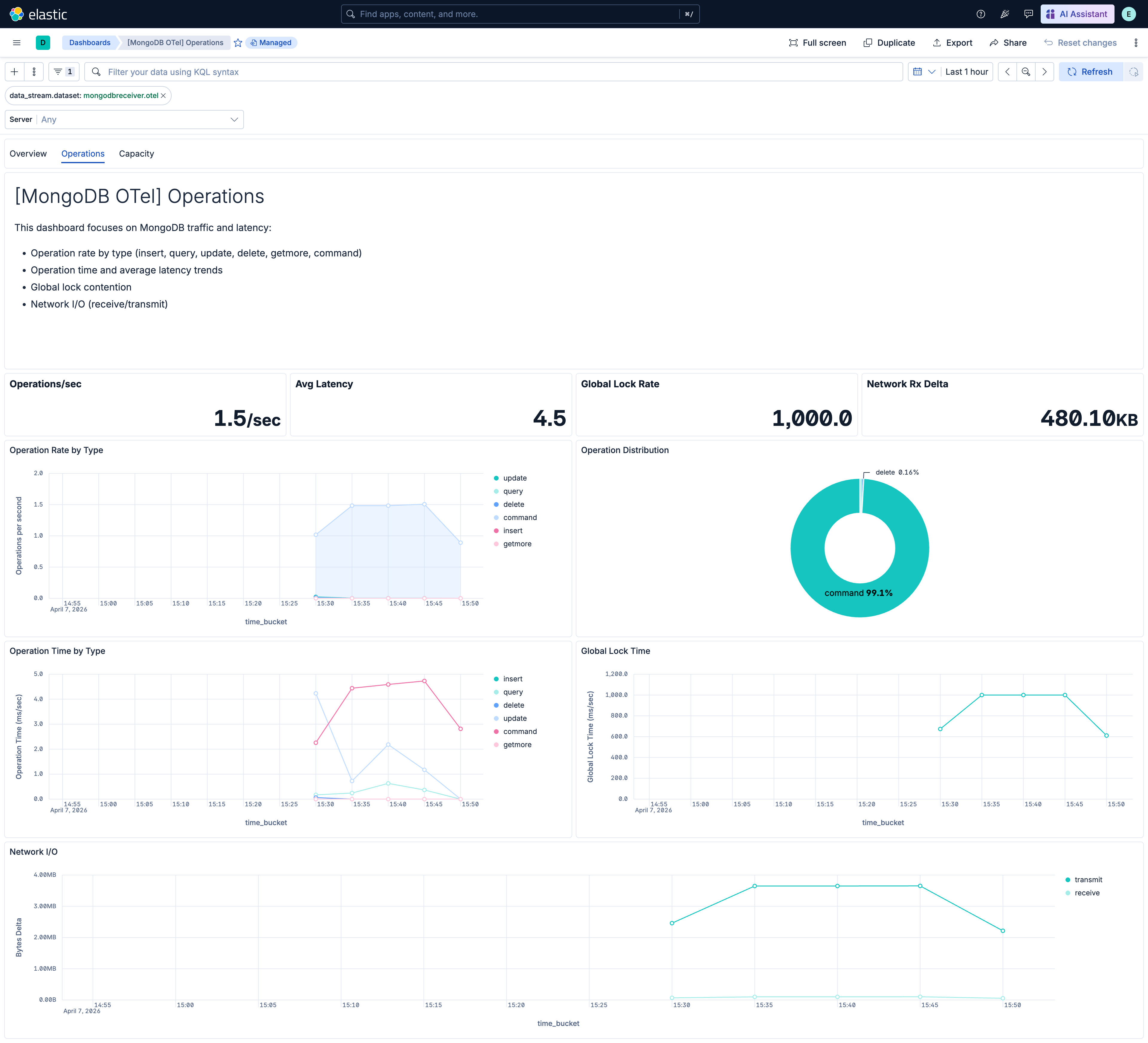Open the Last 1 hour time range selector

(966, 72)
